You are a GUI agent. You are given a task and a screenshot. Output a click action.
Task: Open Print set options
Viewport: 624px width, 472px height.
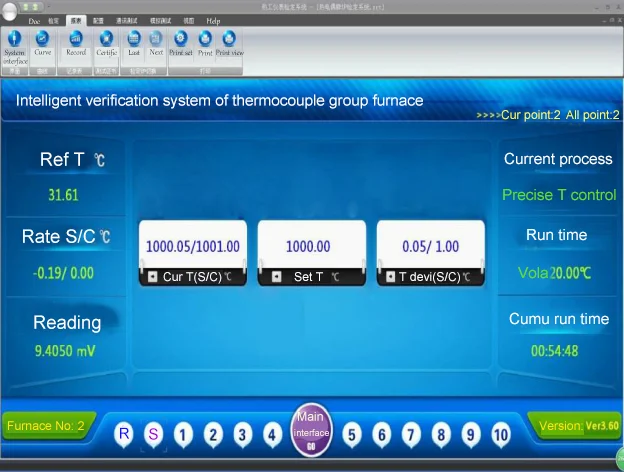[181, 44]
